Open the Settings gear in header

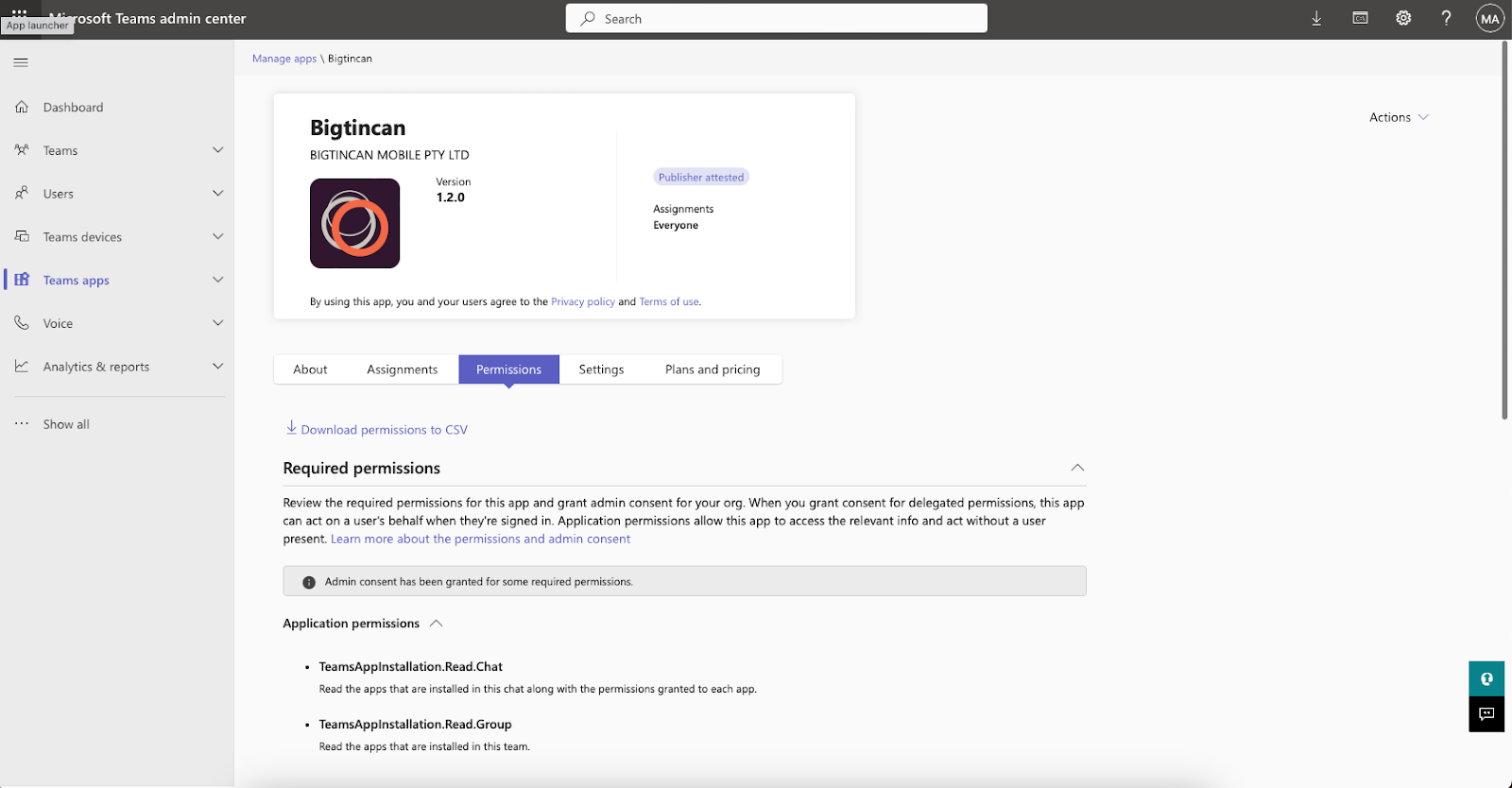[1403, 19]
